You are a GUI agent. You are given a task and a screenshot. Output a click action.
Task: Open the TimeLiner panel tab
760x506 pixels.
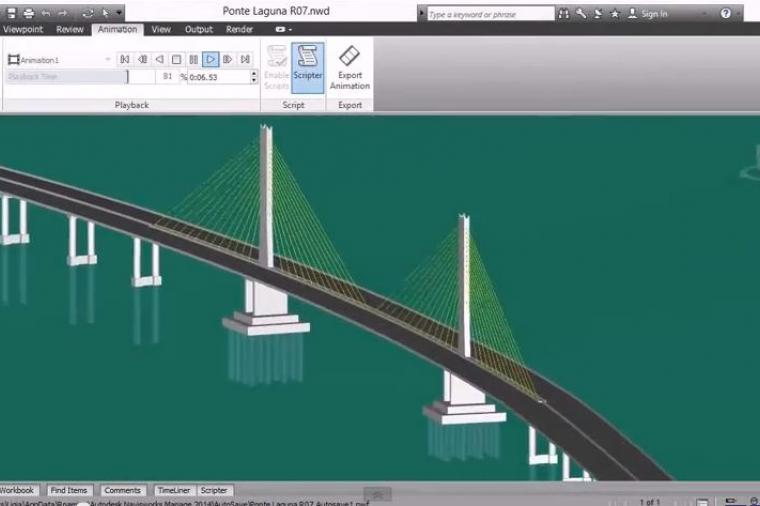tap(172, 491)
